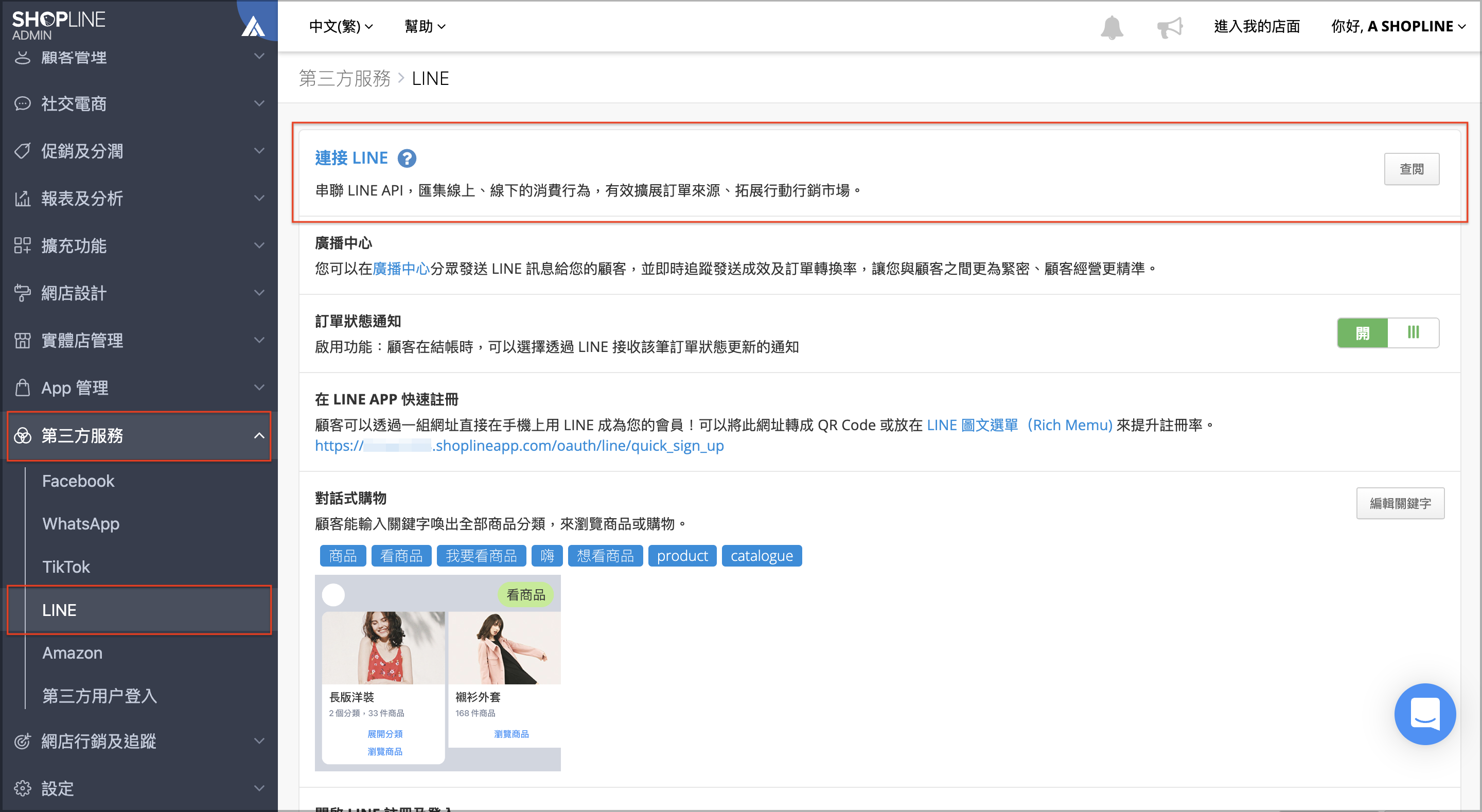Viewport: 1482px width, 812px height.
Task: Click the catalogue keyword tag
Action: [761, 555]
